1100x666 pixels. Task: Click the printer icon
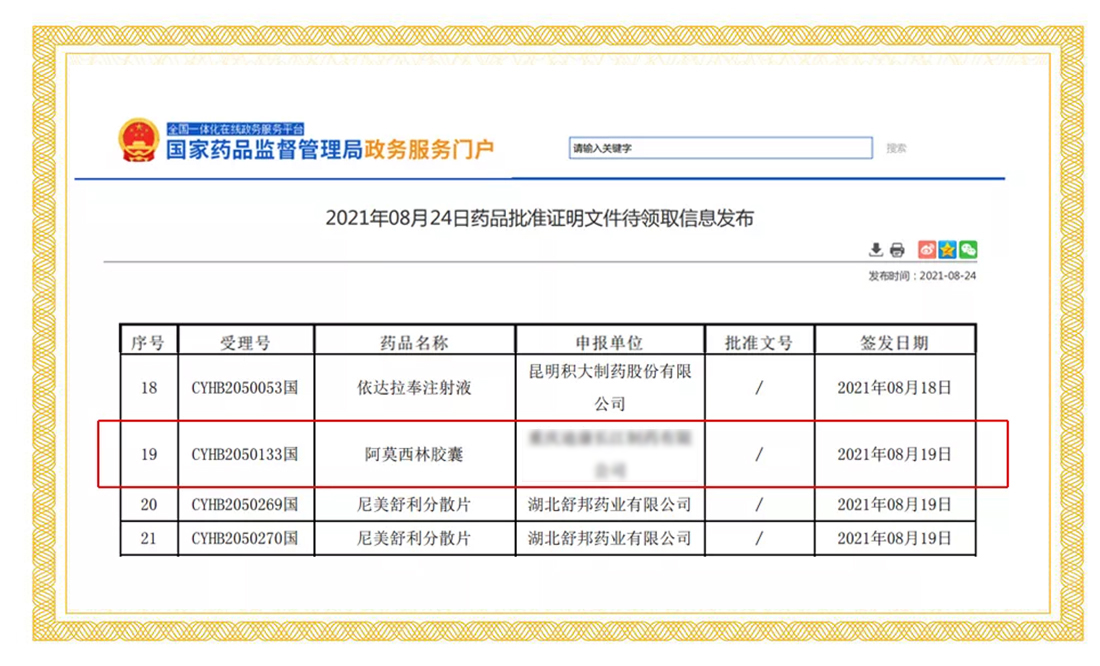tap(897, 250)
